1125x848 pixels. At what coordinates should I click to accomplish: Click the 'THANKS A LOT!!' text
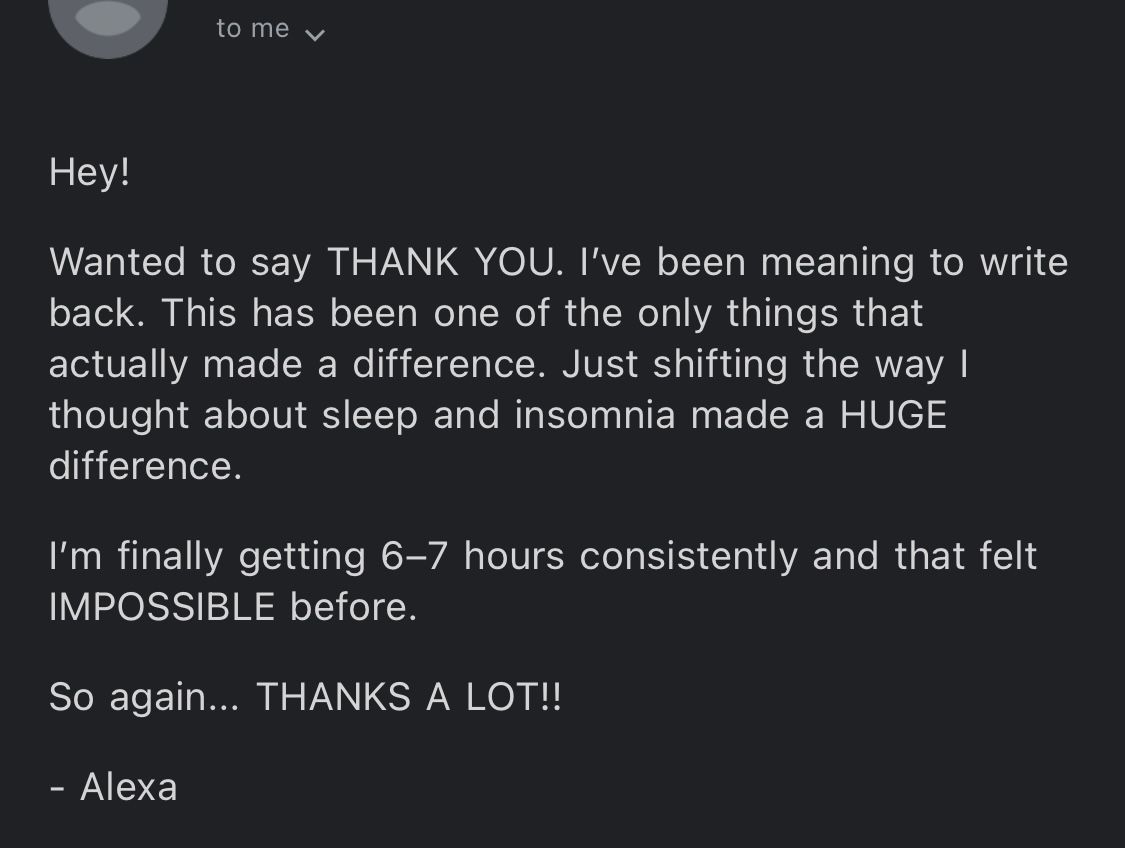pyautogui.click(x=409, y=697)
